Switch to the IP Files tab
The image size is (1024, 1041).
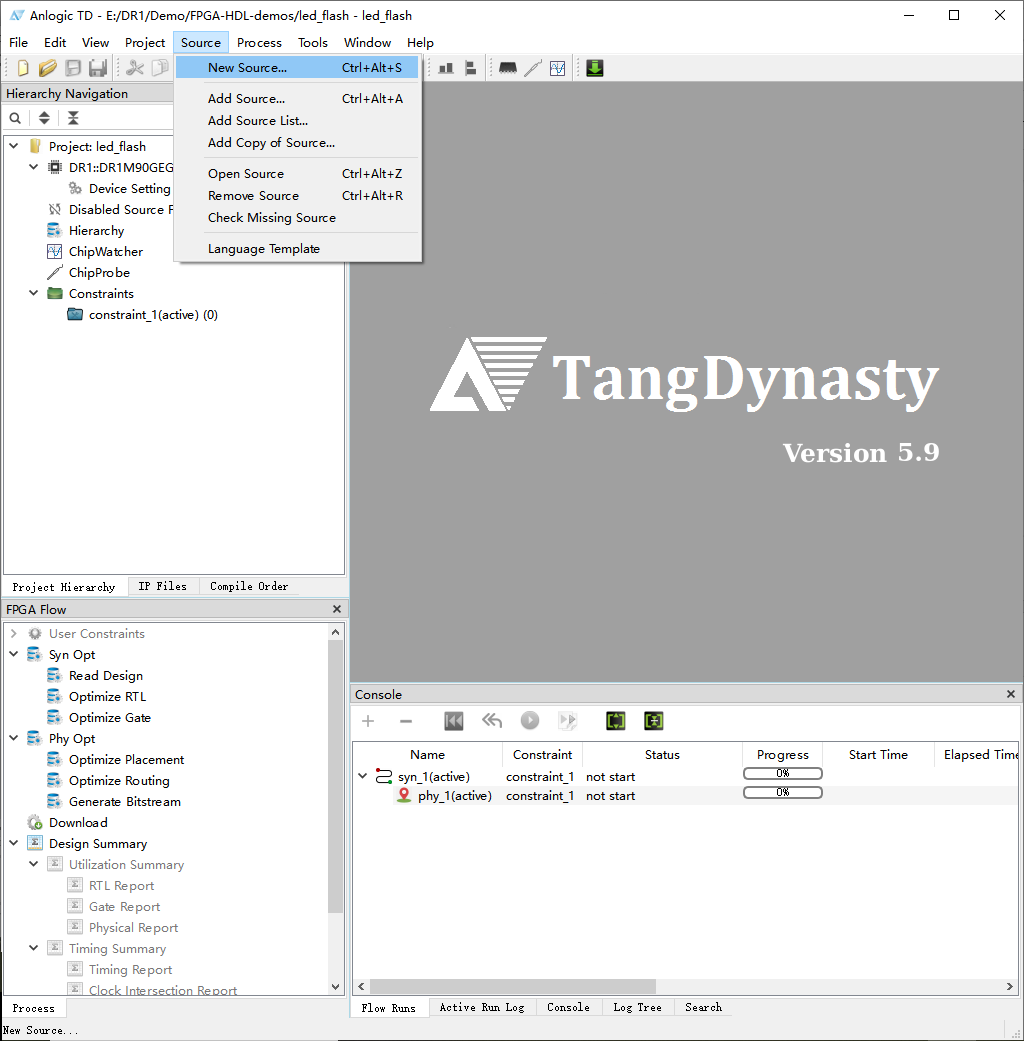(x=163, y=586)
